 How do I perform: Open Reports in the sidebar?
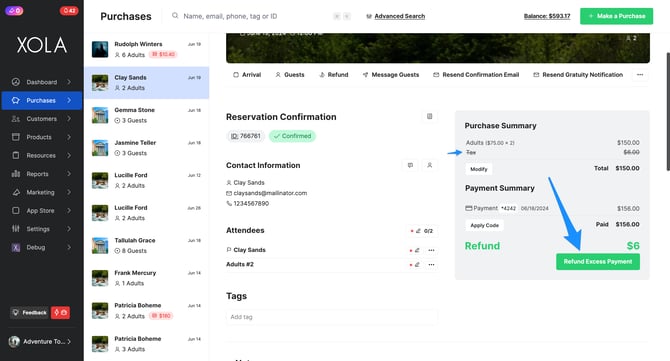pyautogui.click(x=41, y=174)
